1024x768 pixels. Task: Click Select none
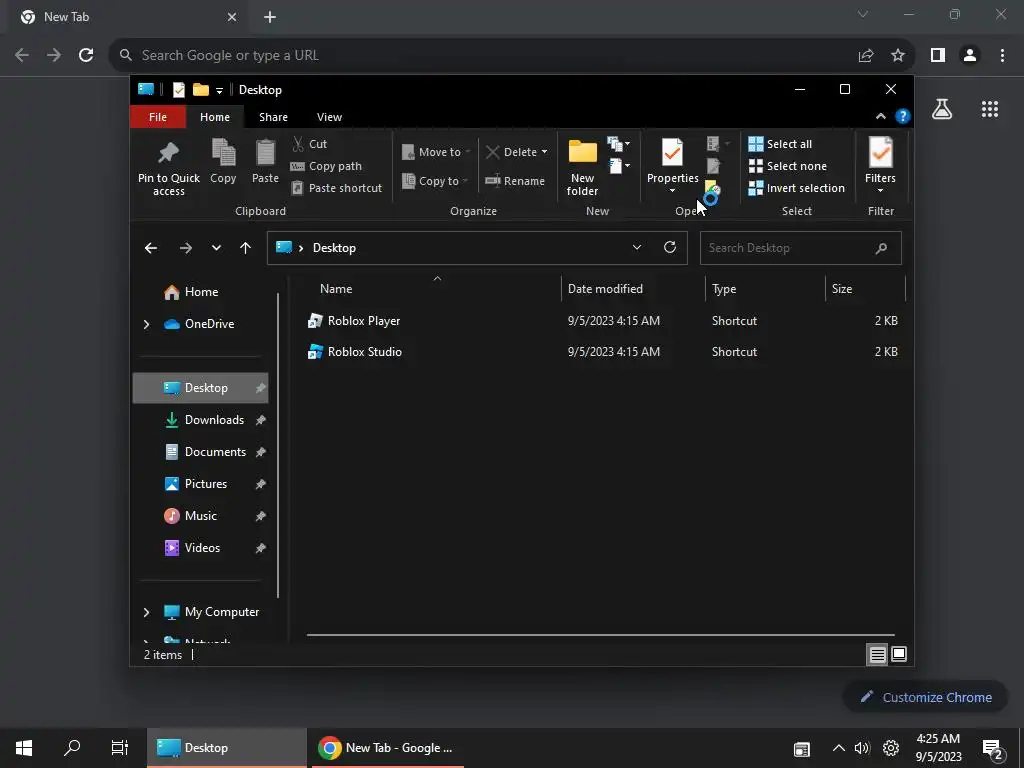click(x=788, y=166)
